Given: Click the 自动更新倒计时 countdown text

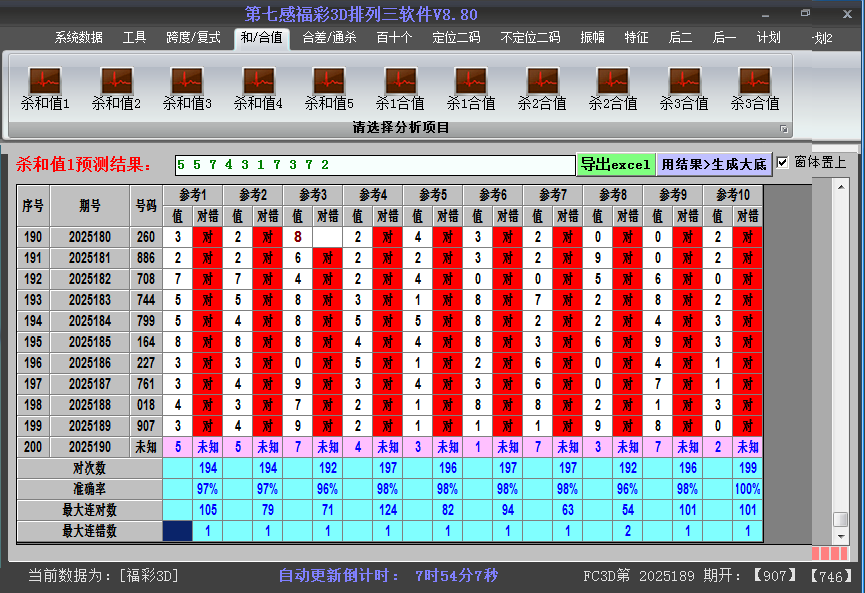Looking at the screenshot, I should 388,576.
